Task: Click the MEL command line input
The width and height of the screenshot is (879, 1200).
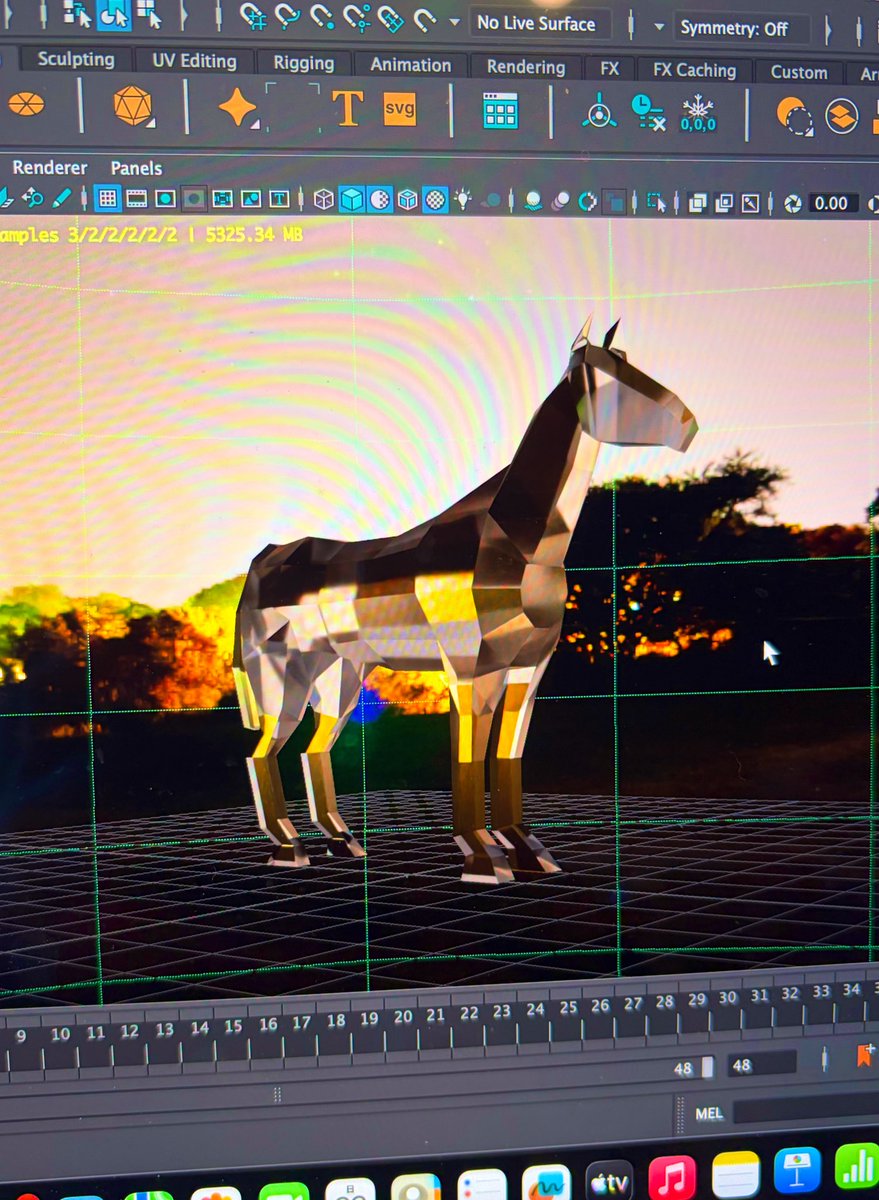Action: coord(805,1110)
